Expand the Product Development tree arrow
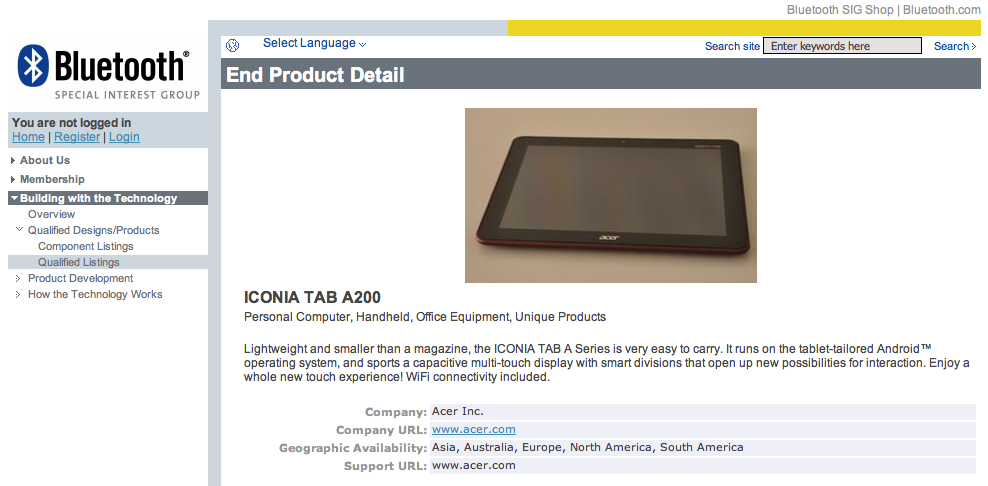This screenshot has width=988, height=486. tap(18, 279)
